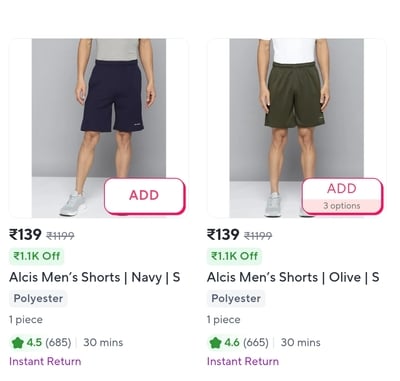The height and width of the screenshot is (381, 400).
Task: Click the ₹1.1K Off badge for Olive shorts
Action: point(234,256)
